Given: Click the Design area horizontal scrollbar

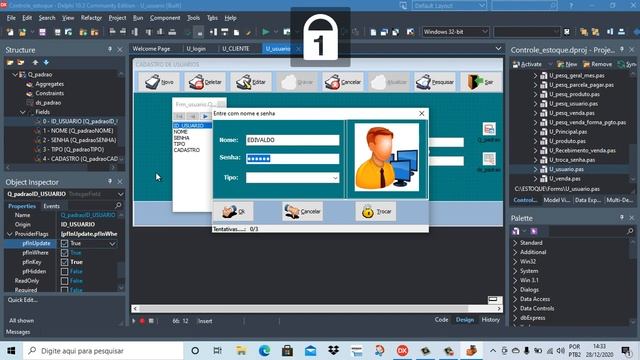Looking at the screenshot, I should coord(317,309).
